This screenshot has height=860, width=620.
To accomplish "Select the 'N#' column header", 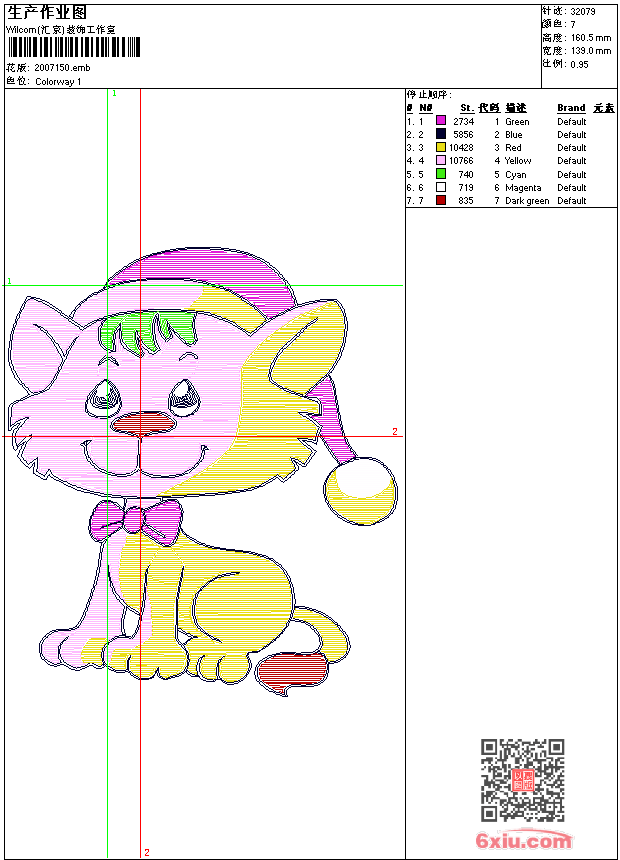I will pos(426,108).
